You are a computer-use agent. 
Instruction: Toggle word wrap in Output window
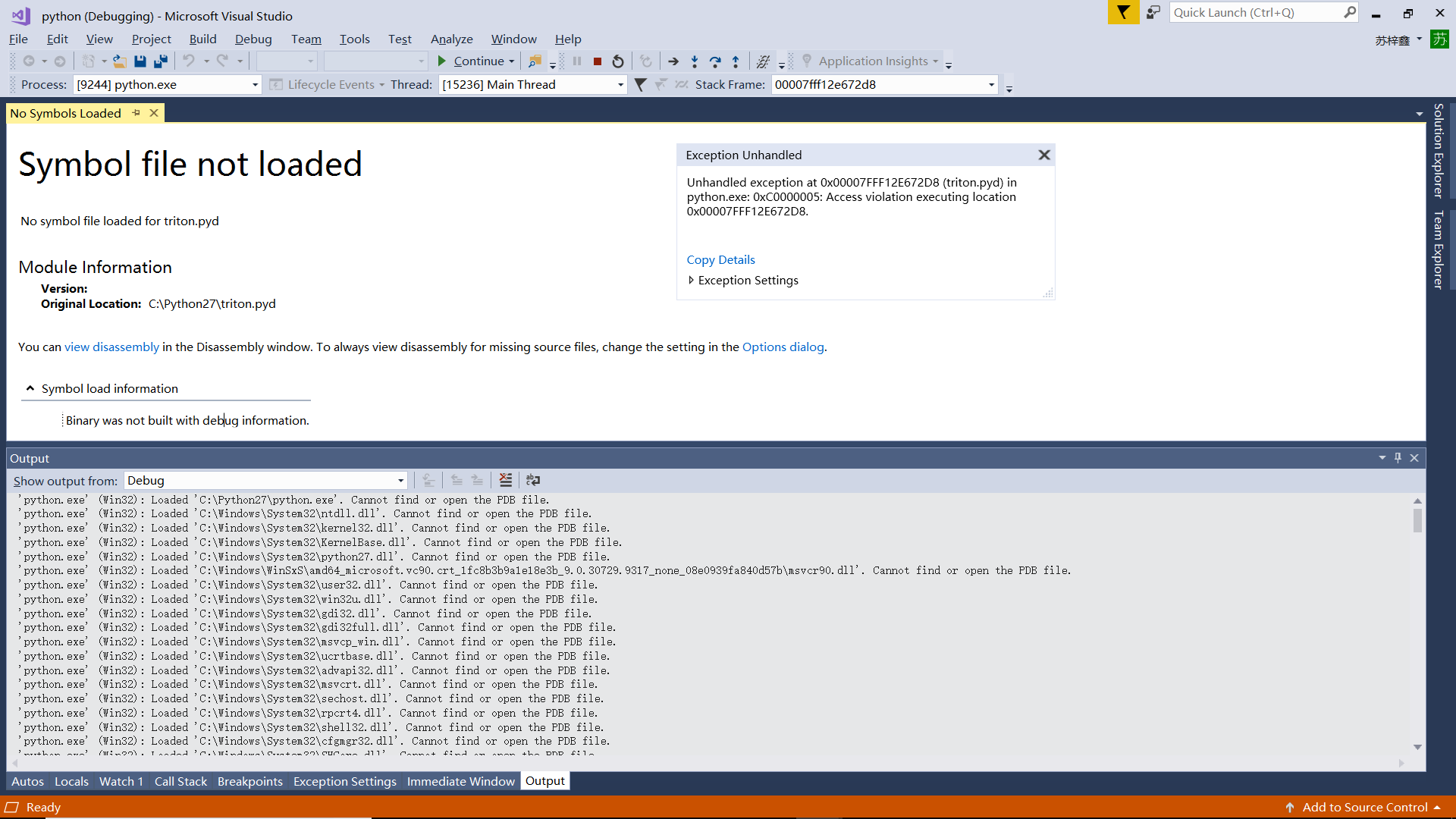[x=533, y=479]
